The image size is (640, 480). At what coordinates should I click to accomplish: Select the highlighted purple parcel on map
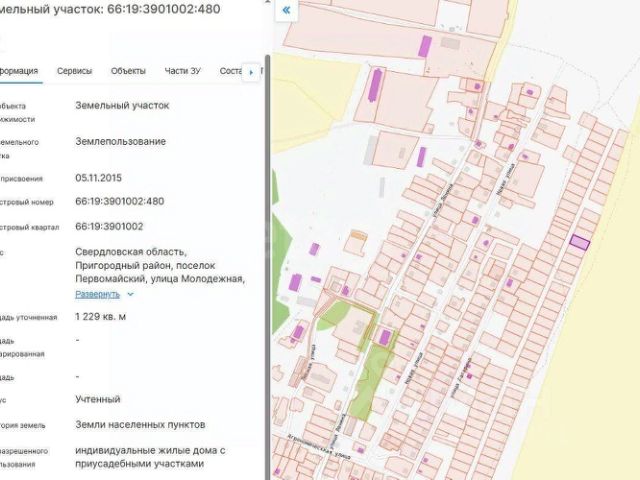click(x=580, y=242)
